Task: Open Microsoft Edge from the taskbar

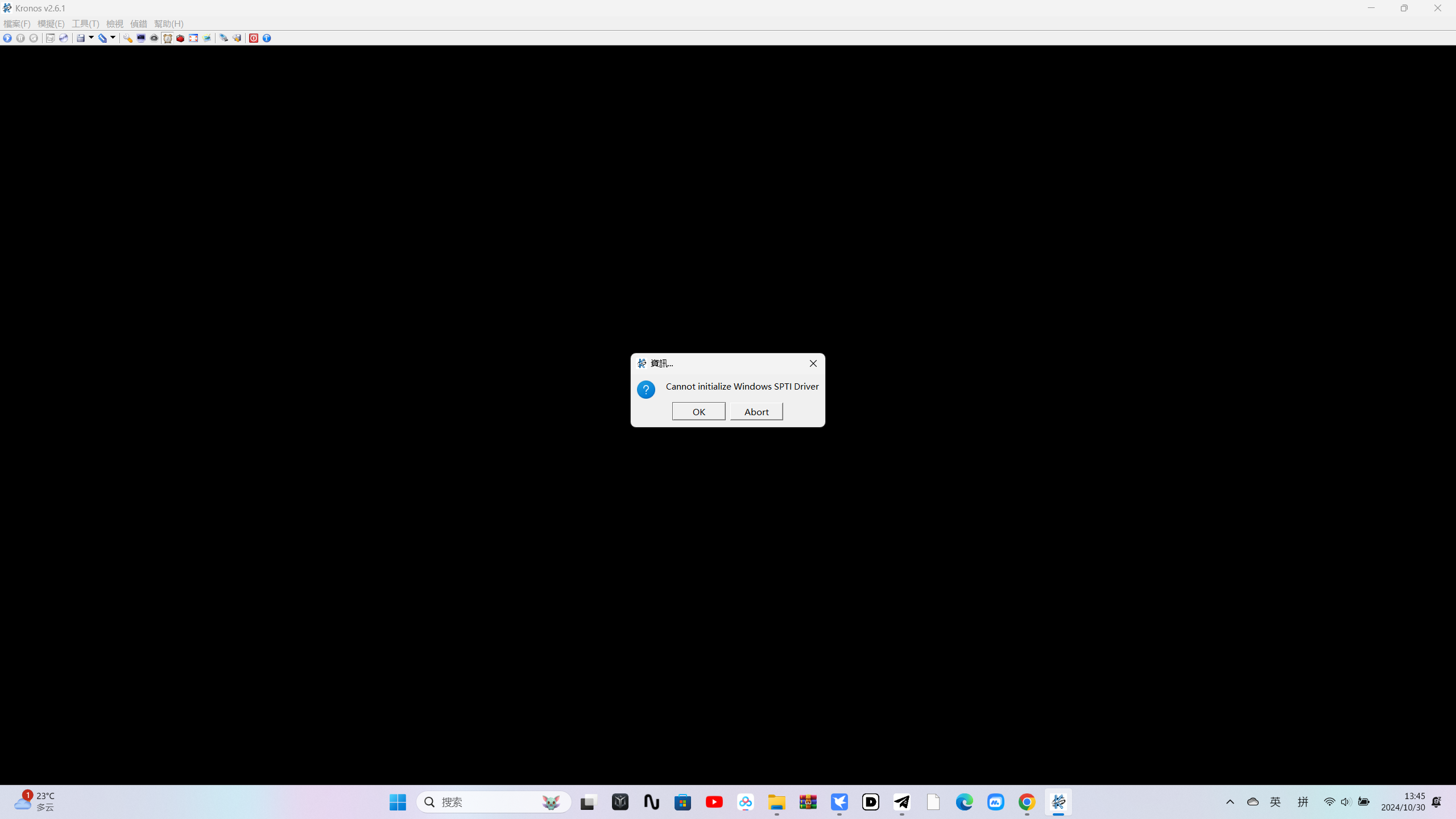Action: [x=965, y=802]
